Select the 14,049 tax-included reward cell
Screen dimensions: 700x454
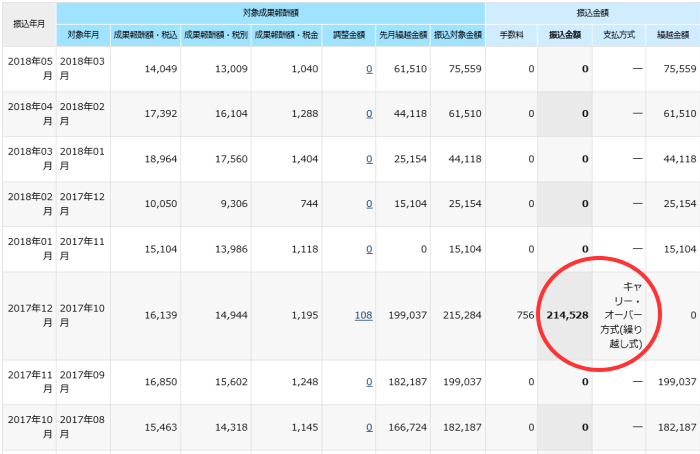click(x=146, y=69)
